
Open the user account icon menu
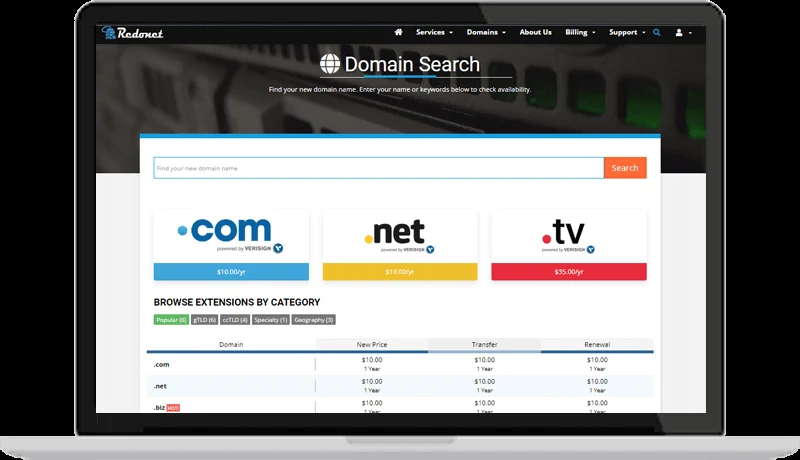(x=684, y=32)
